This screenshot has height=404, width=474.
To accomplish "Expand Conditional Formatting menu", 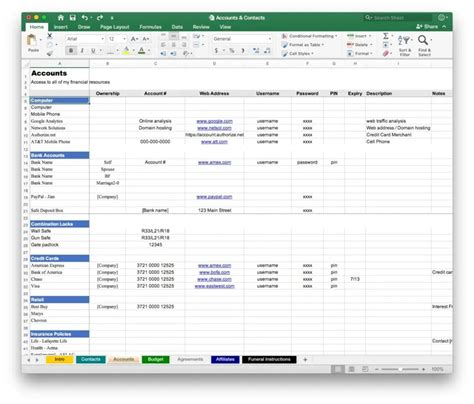I will (309, 36).
